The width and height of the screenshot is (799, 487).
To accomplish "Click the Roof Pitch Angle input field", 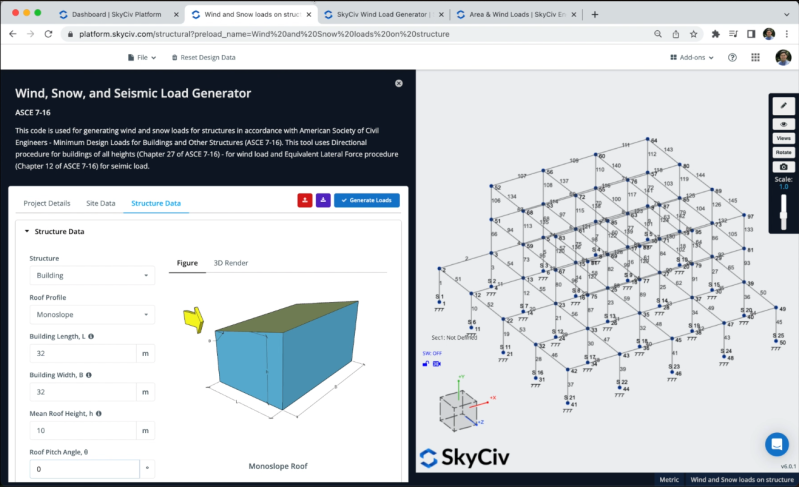I will pos(85,469).
